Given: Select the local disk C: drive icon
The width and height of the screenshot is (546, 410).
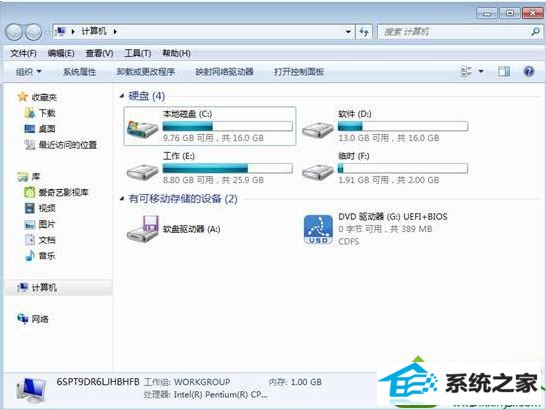Looking at the screenshot, I should tap(142, 129).
